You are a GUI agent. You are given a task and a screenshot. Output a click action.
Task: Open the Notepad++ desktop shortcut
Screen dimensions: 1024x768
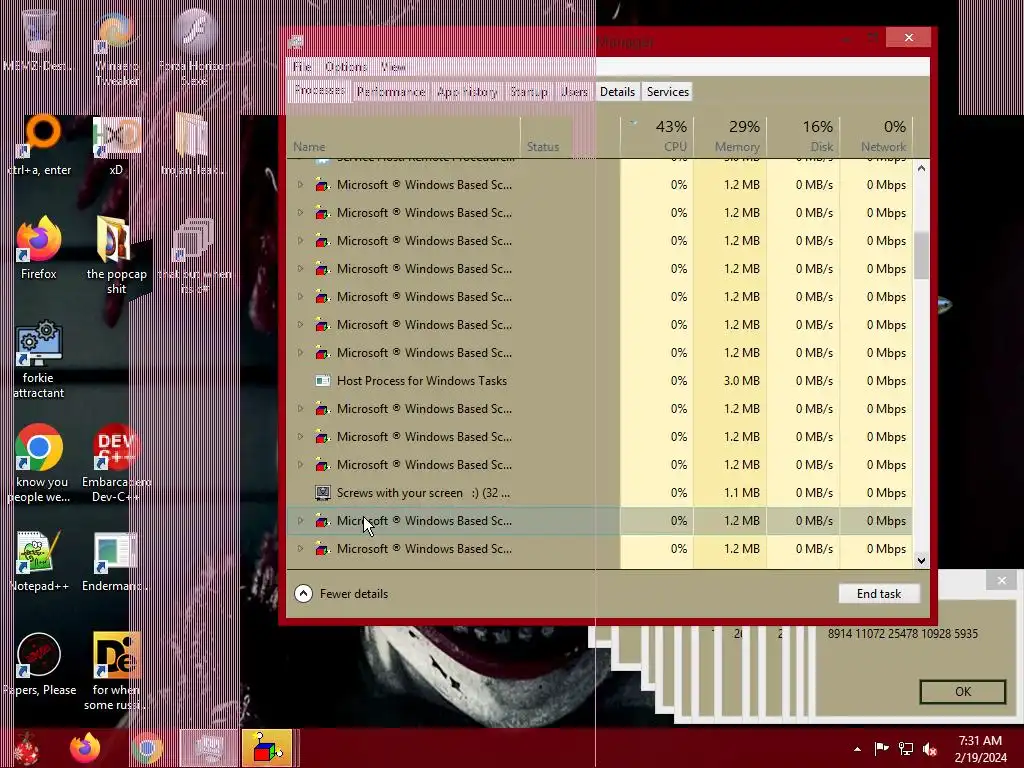click(39, 562)
